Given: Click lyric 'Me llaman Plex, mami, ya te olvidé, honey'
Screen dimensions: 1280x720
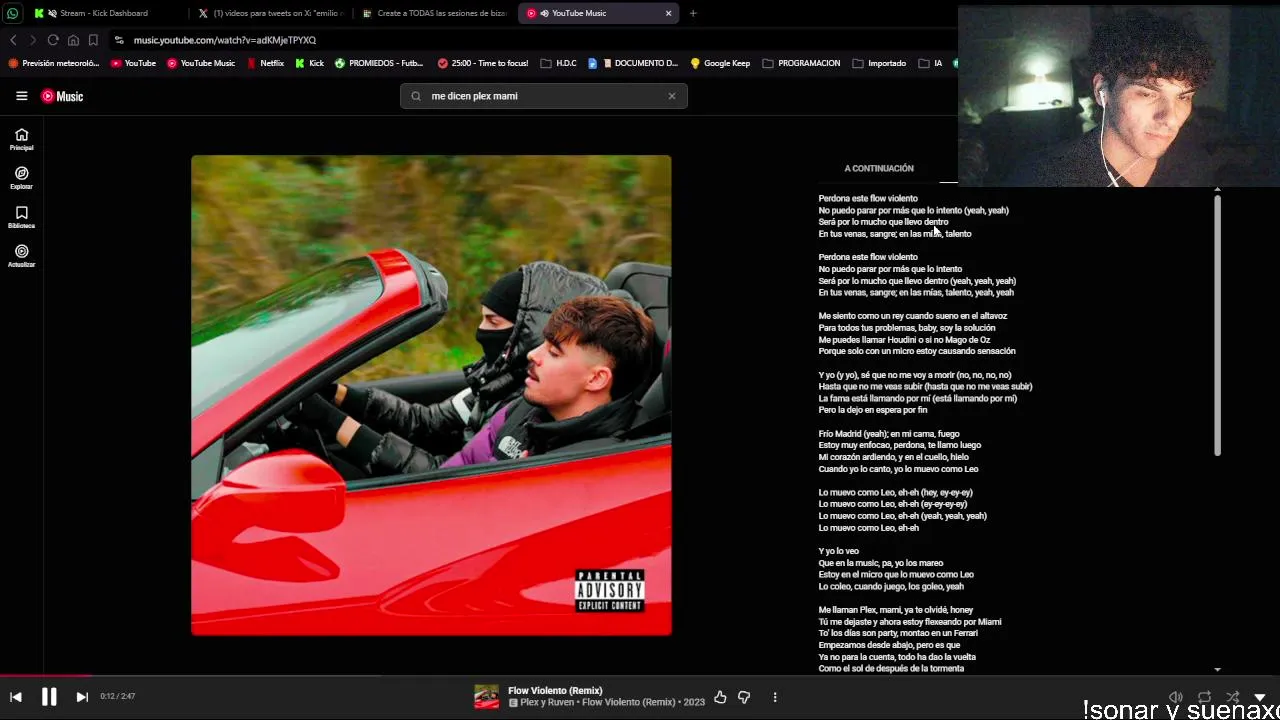Looking at the screenshot, I should [896, 610].
